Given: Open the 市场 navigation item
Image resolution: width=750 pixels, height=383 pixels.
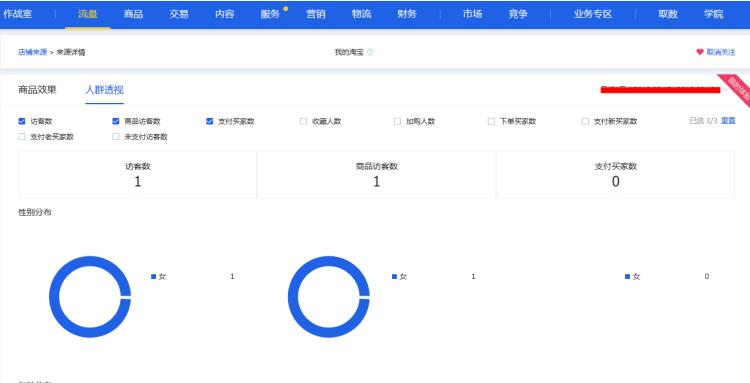Looking at the screenshot, I should coord(472,14).
